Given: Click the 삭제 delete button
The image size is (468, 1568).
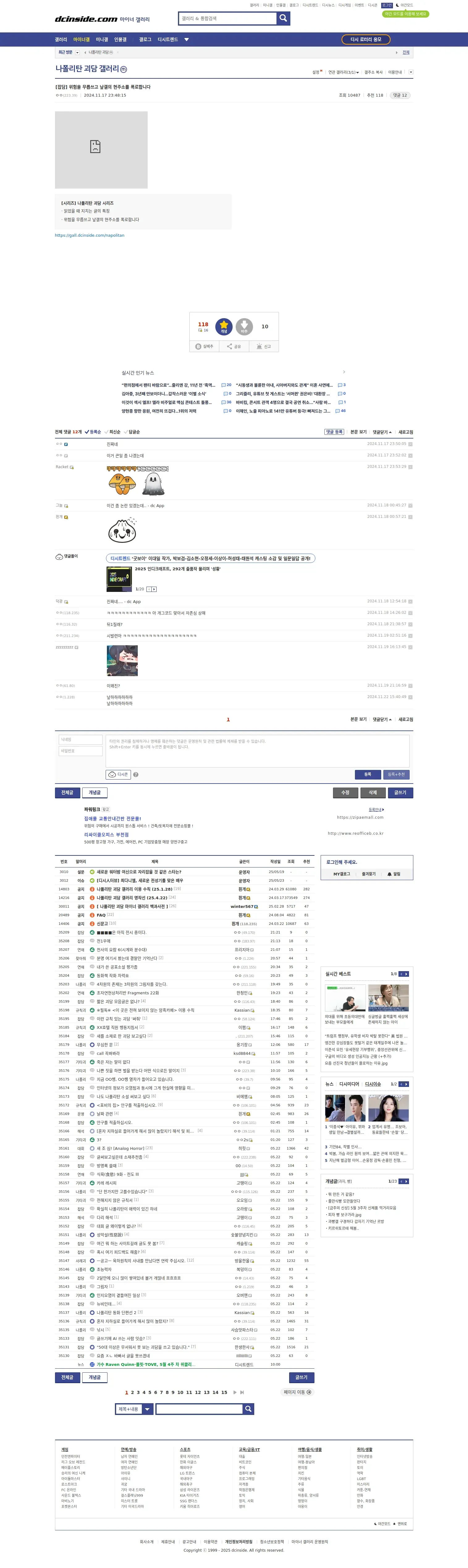Looking at the screenshot, I should coord(373,792).
